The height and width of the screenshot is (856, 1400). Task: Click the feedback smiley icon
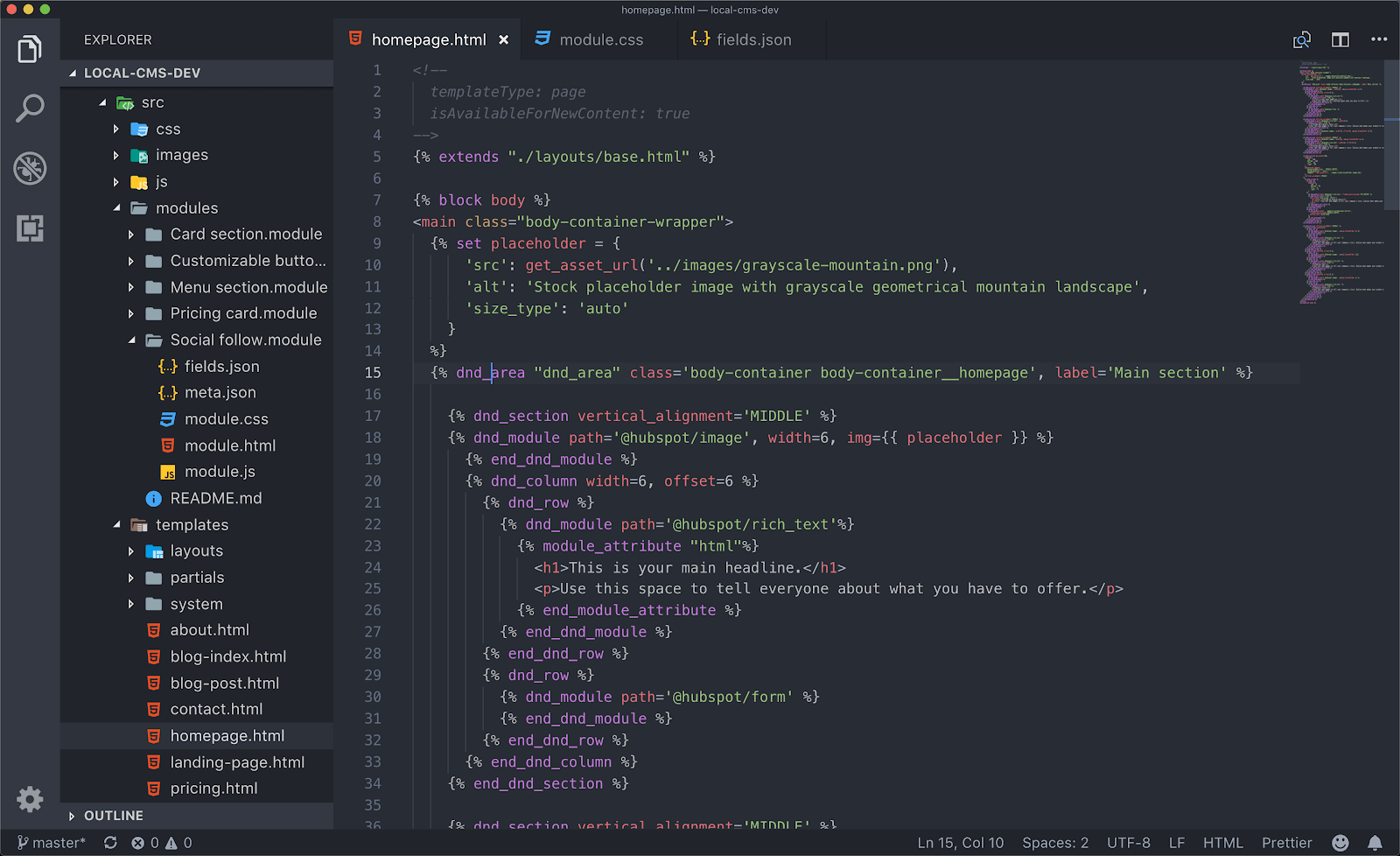[1340, 843]
